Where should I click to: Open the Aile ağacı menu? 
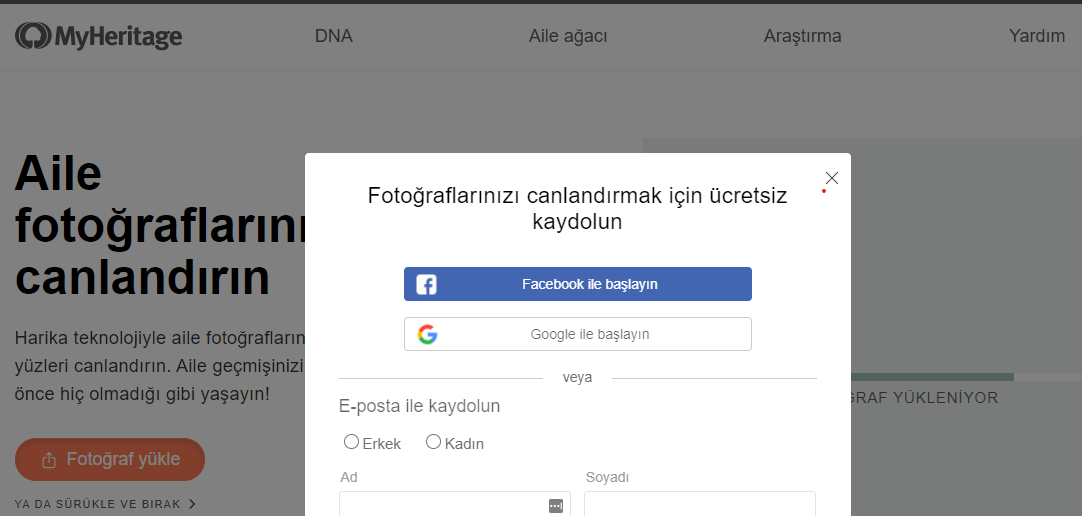[568, 36]
